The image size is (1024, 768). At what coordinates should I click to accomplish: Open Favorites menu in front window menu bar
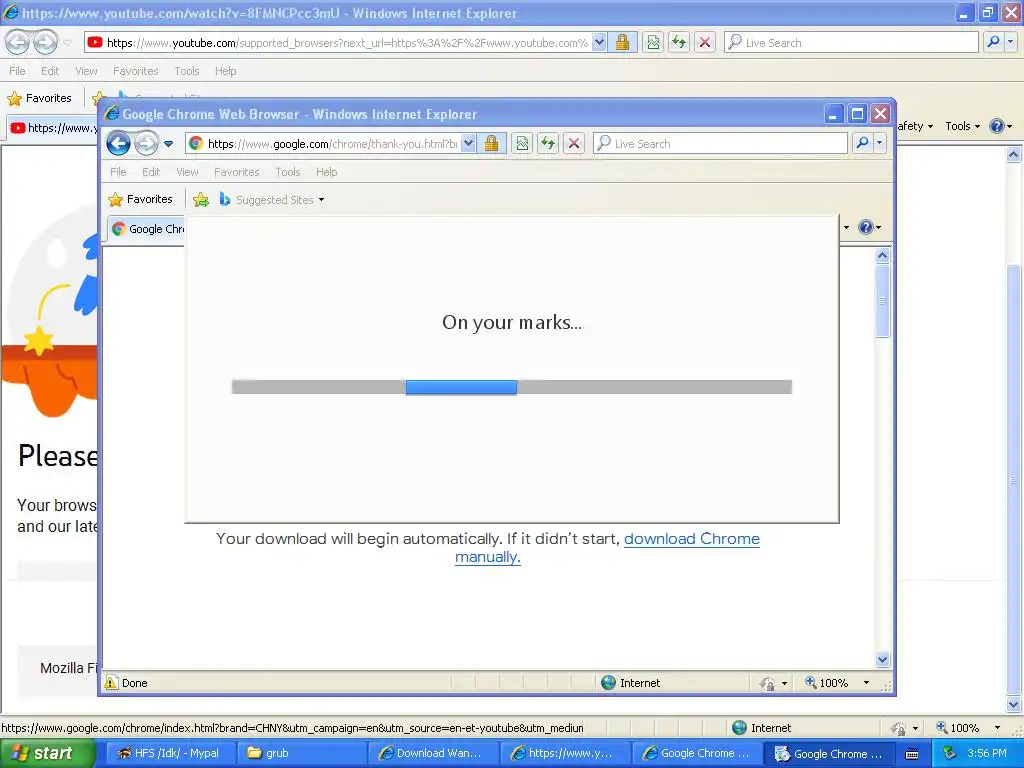tap(236, 172)
